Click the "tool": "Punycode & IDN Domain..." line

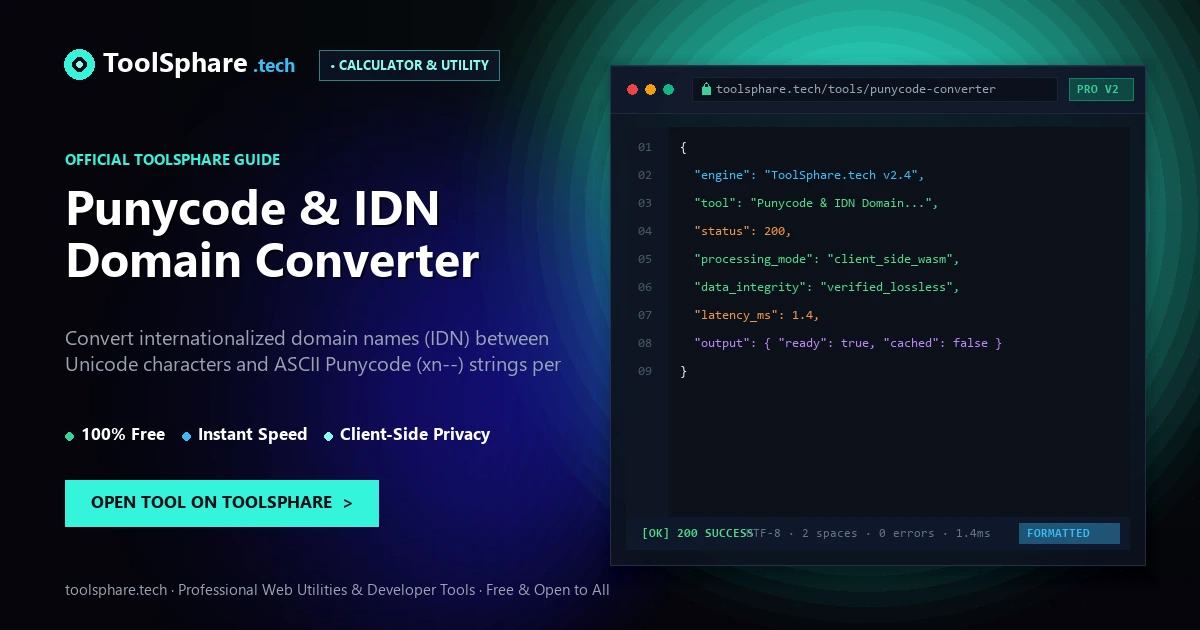817,203
